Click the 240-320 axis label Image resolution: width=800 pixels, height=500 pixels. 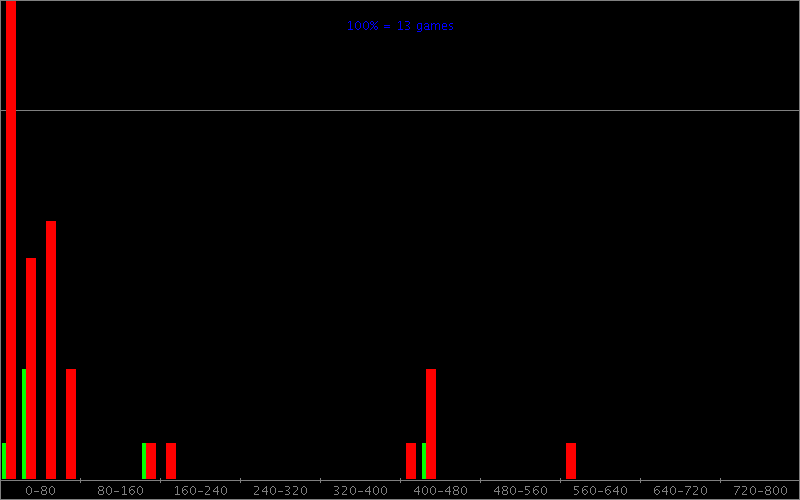pyautogui.click(x=280, y=491)
